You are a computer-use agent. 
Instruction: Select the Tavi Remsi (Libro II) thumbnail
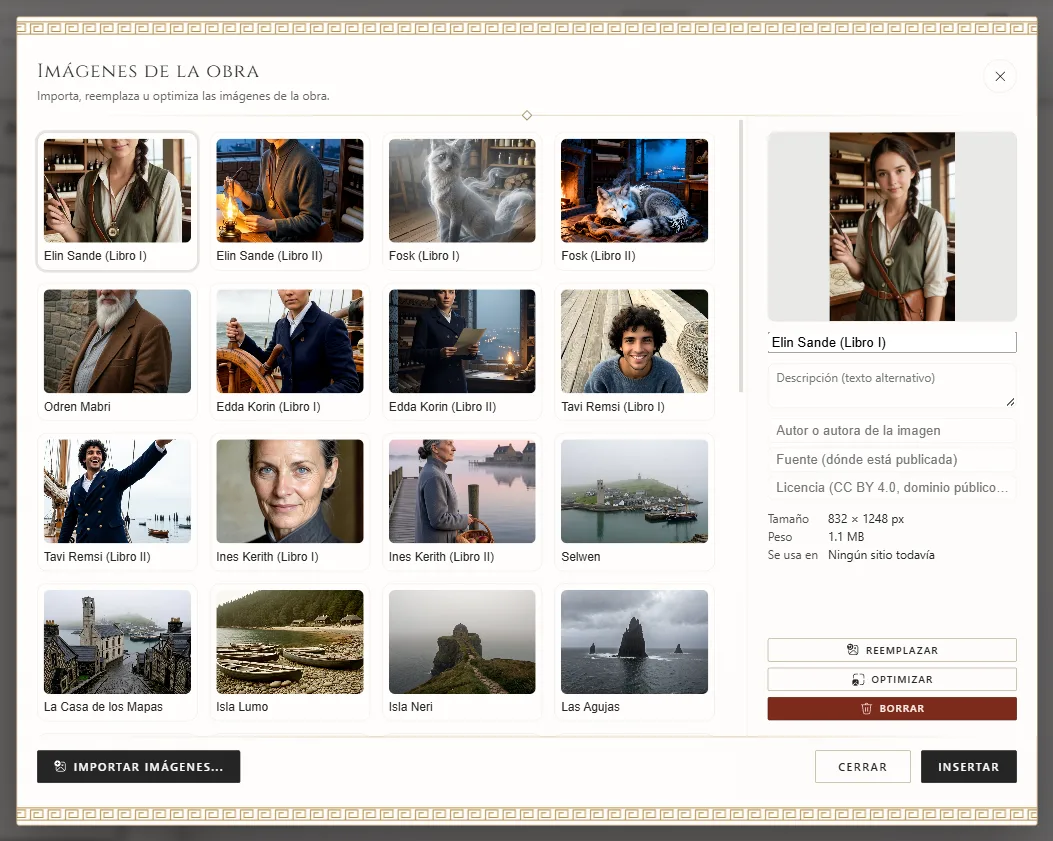tap(118, 502)
